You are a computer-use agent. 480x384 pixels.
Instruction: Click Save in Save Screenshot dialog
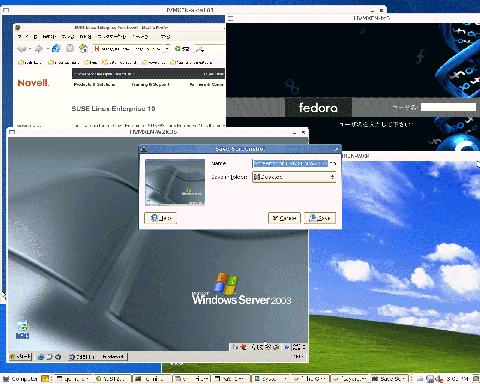pyautogui.click(x=320, y=218)
